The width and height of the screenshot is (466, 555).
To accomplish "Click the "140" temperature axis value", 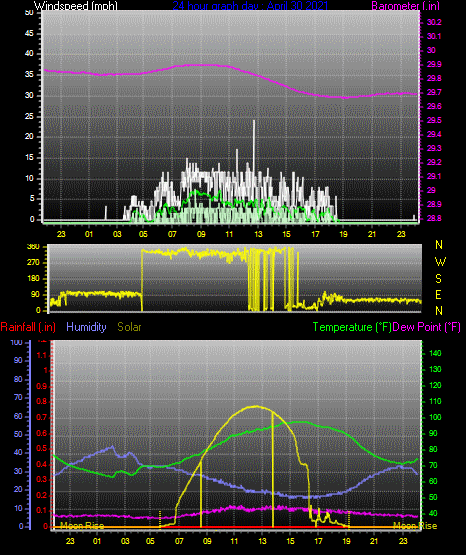I will click(x=435, y=353).
